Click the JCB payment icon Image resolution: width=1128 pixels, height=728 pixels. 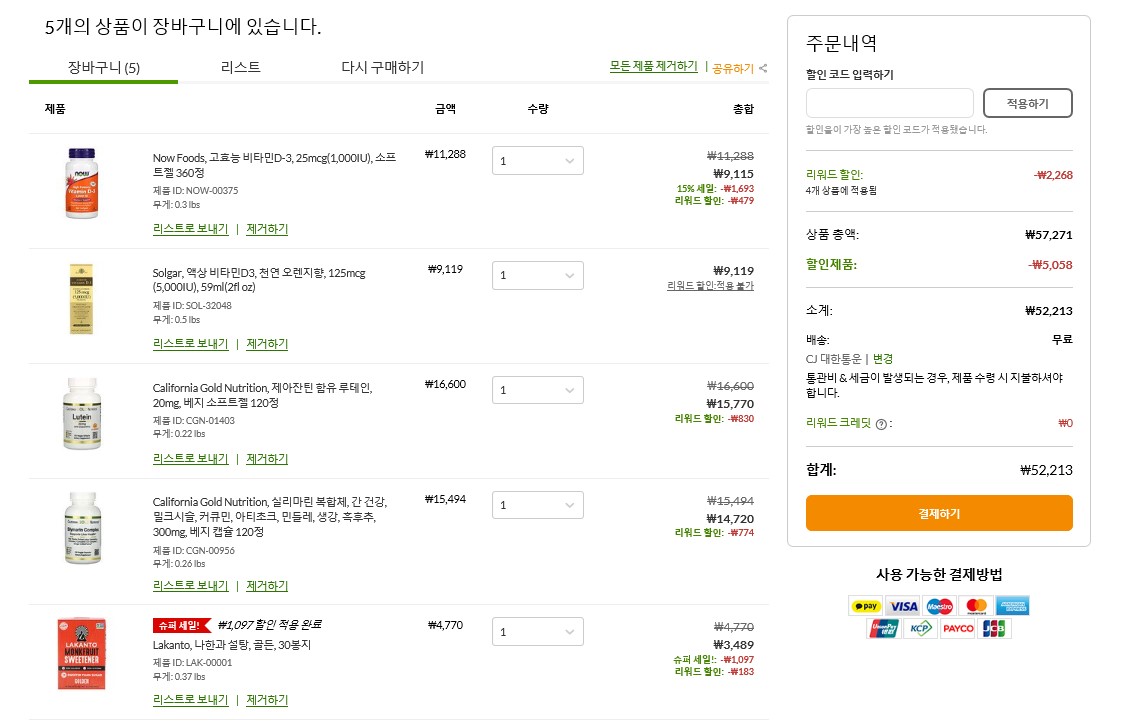[994, 628]
